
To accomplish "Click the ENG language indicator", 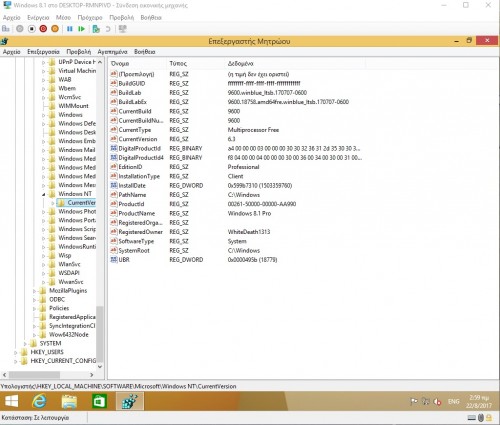I will [454, 401].
